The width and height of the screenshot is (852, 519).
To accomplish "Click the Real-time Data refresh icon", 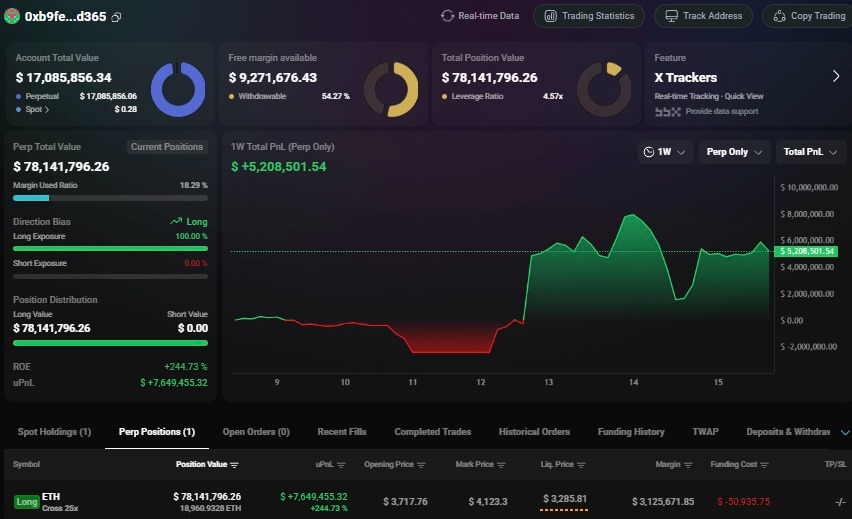I will pos(447,16).
